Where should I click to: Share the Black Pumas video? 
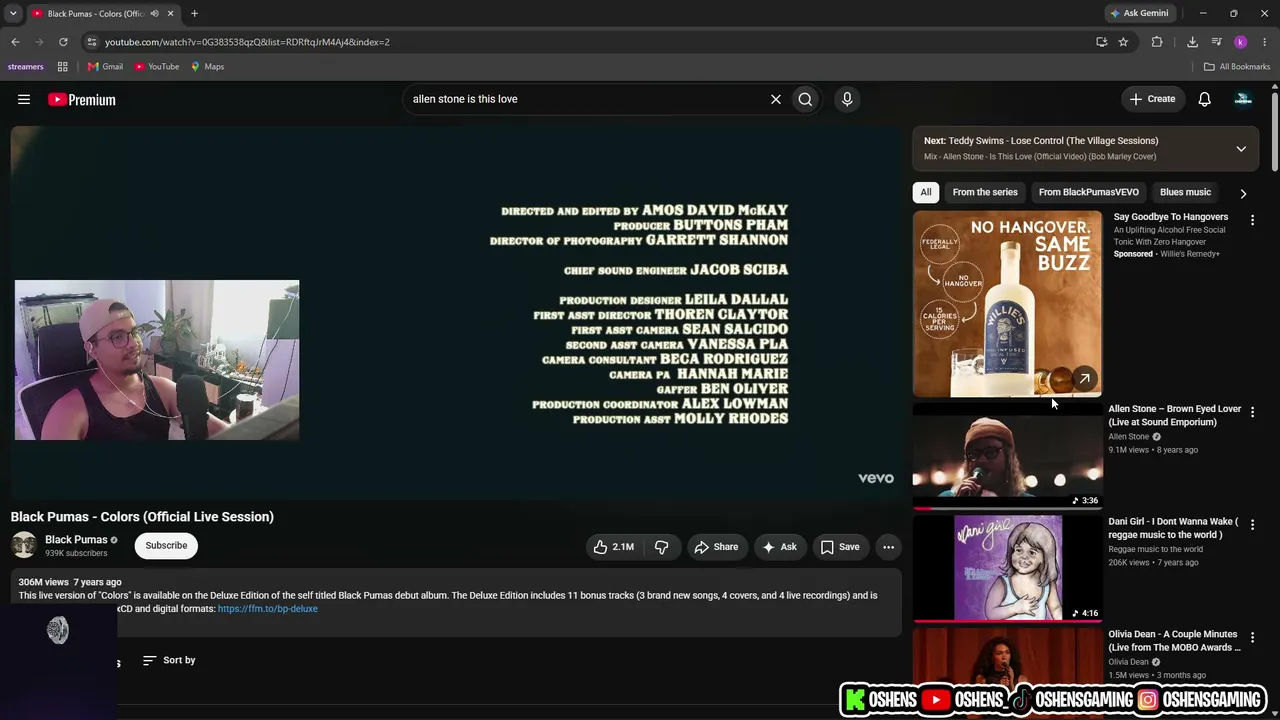pyautogui.click(x=716, y=547)
